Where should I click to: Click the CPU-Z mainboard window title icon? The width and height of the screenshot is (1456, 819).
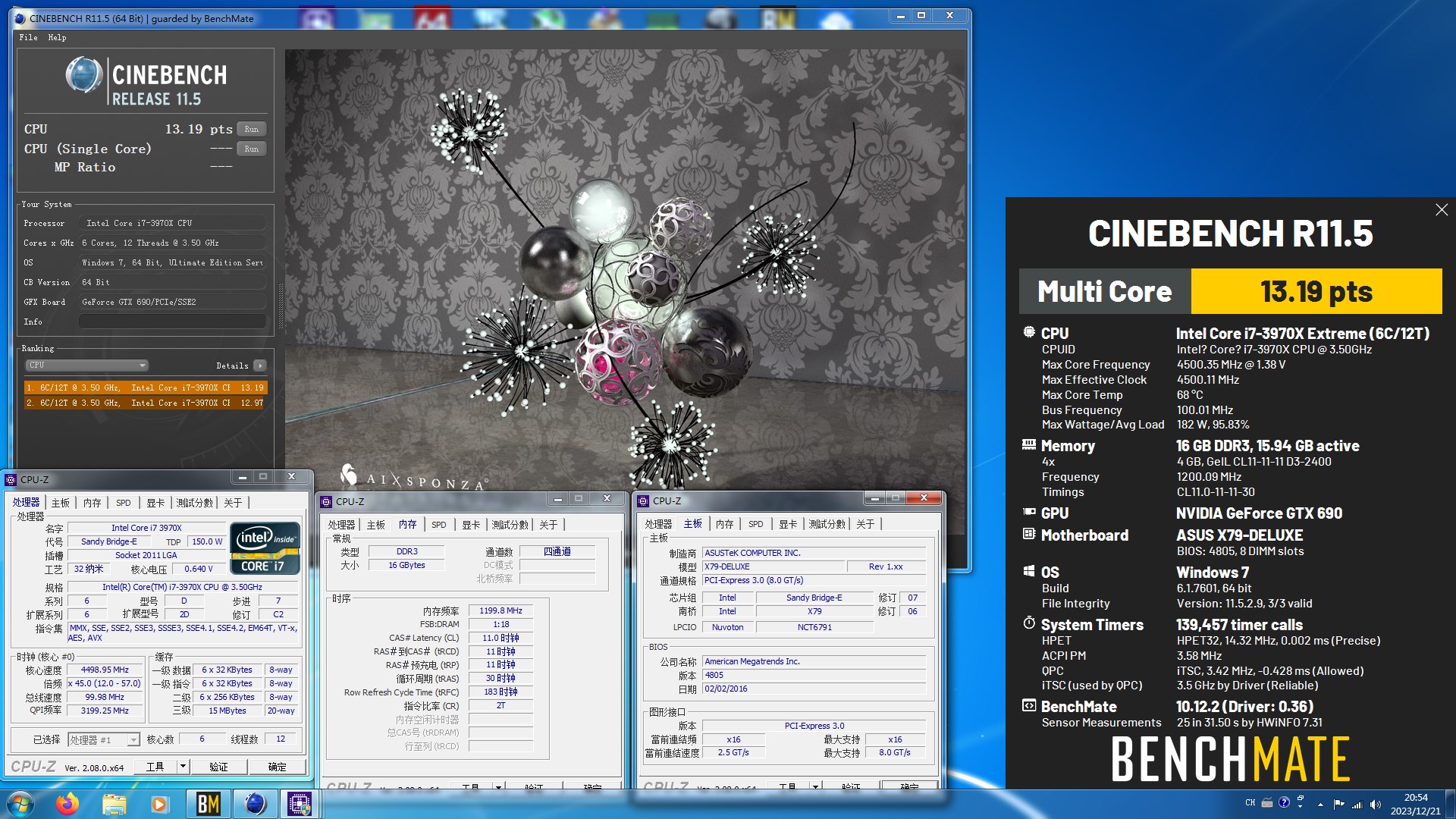tap(643, 501)
